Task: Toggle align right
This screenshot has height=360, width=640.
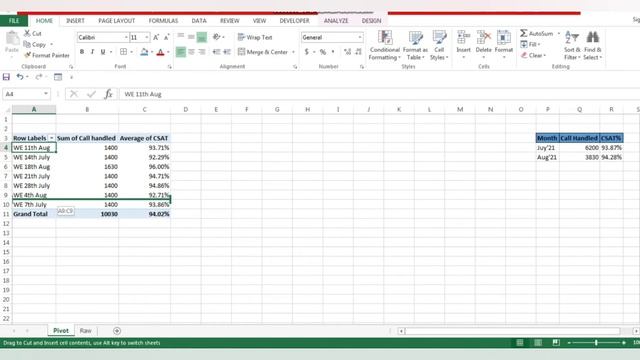Action: coord(202,52)
